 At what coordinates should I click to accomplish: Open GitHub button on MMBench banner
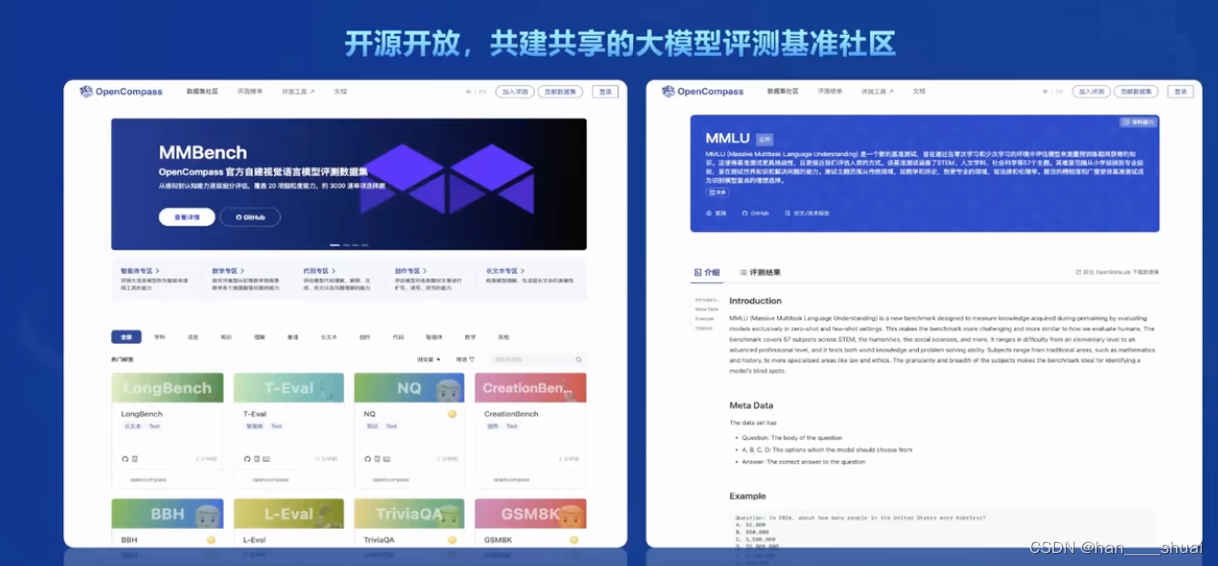250,217
